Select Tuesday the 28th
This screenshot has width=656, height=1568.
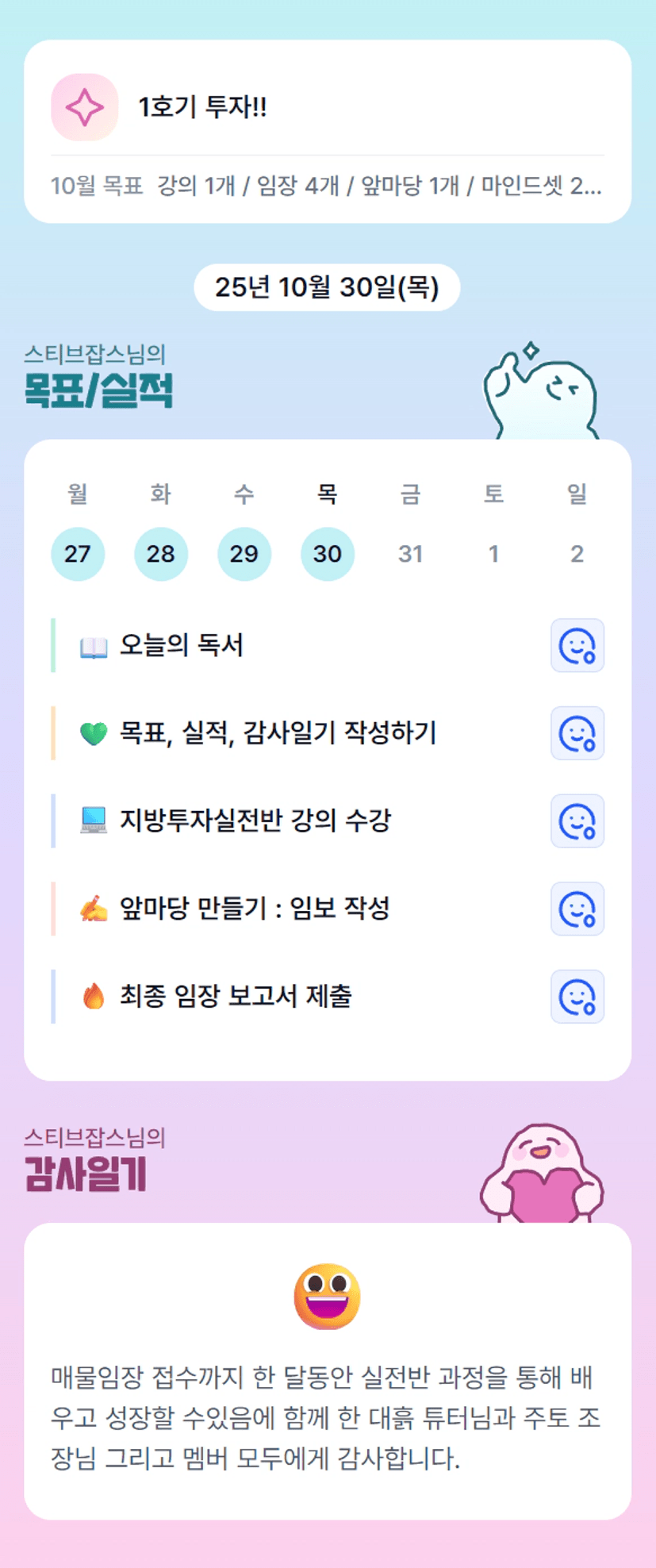click(x=161, y=554)
